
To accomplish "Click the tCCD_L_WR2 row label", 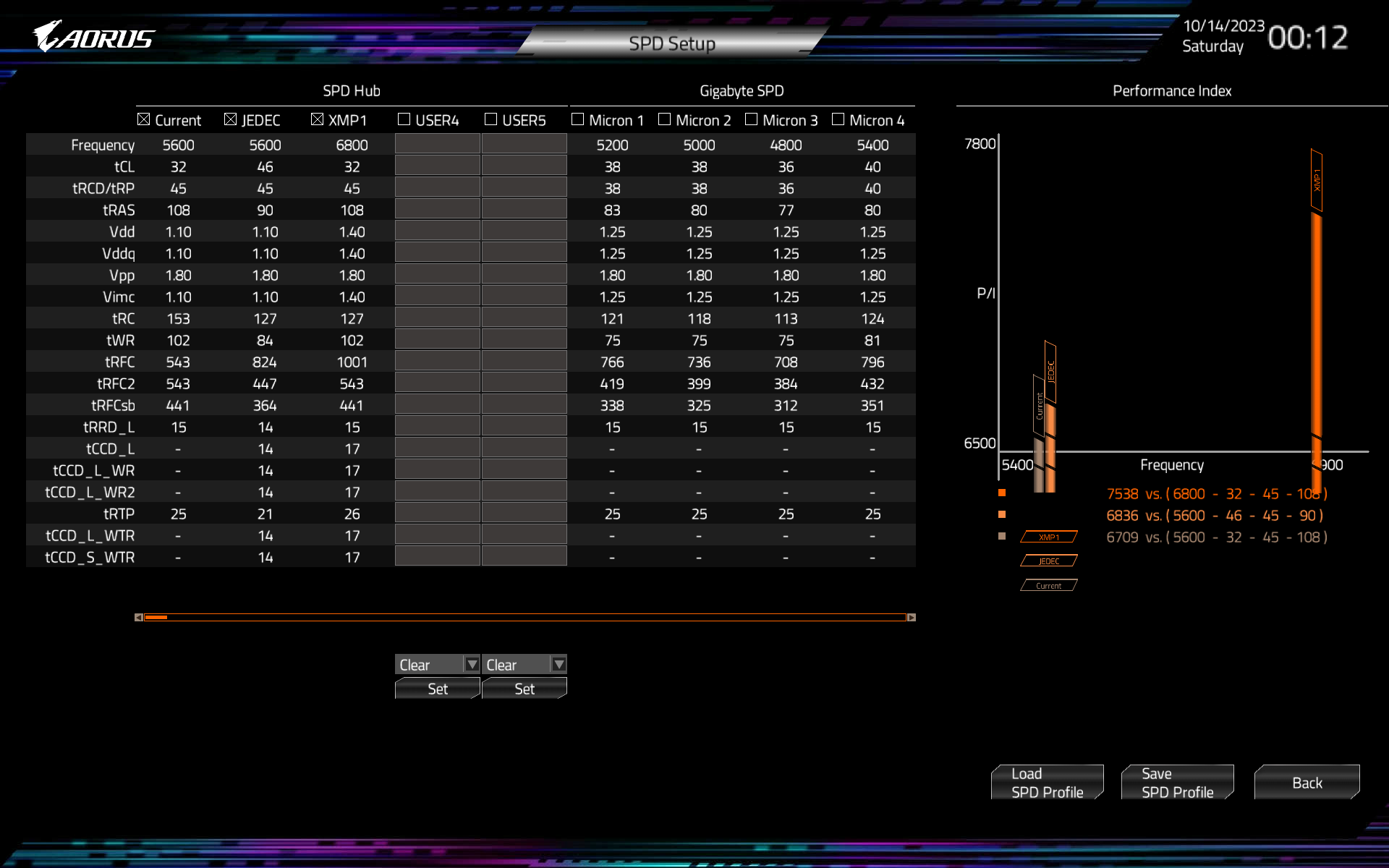I will click(x=90, y=492).
